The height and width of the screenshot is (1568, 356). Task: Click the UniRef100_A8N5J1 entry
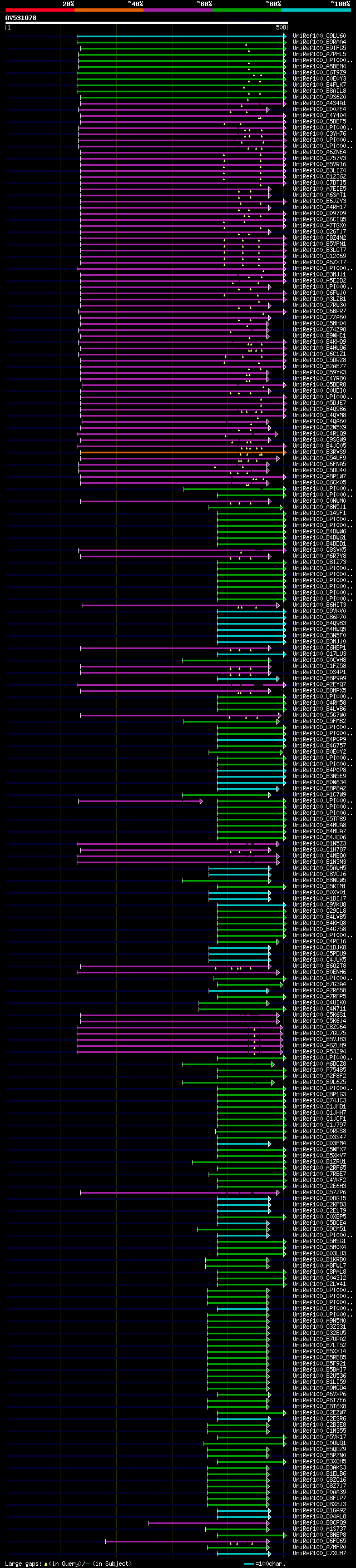point(319,507)
